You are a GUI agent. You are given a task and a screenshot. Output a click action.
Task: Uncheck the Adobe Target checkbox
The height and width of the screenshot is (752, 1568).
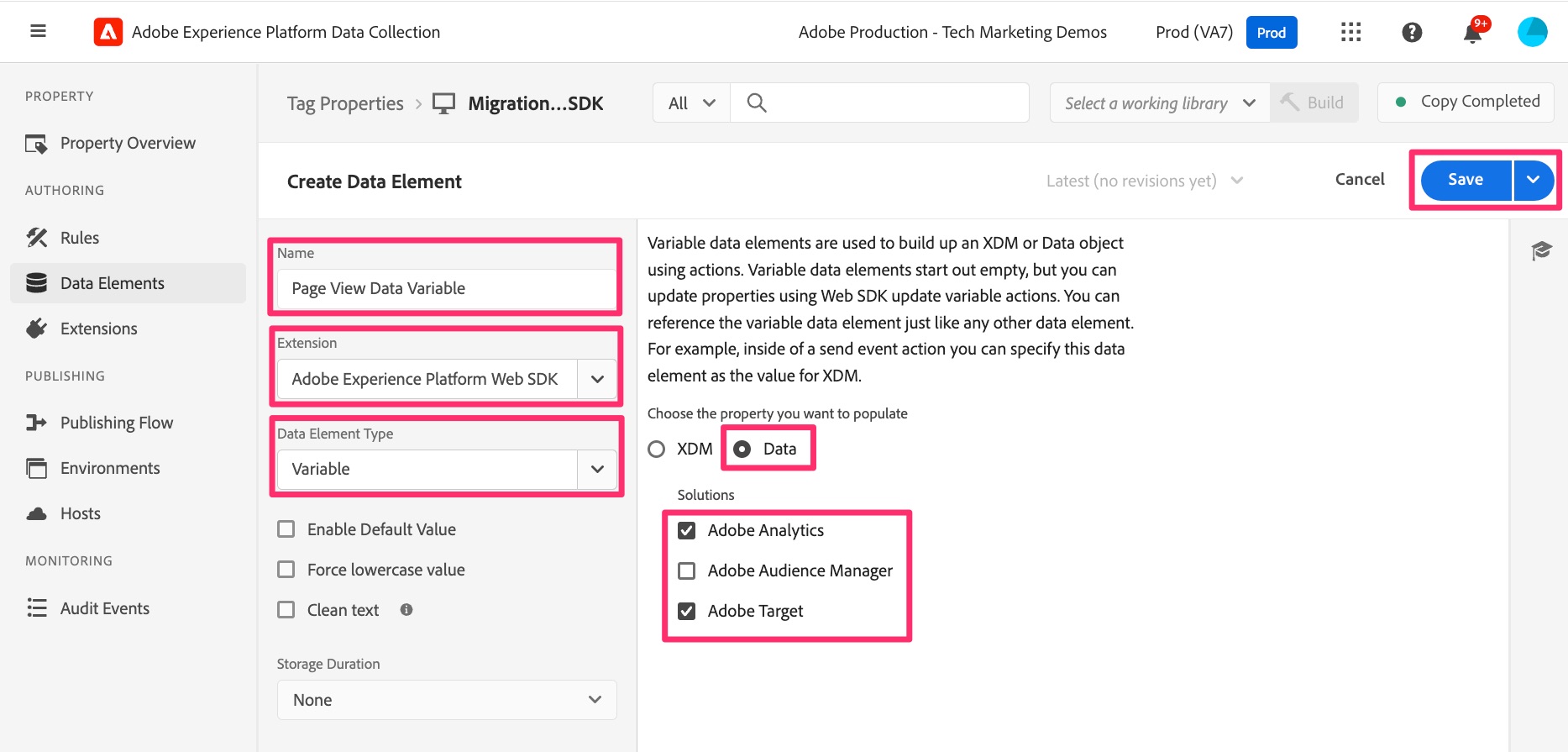click(x=687, y=612)
